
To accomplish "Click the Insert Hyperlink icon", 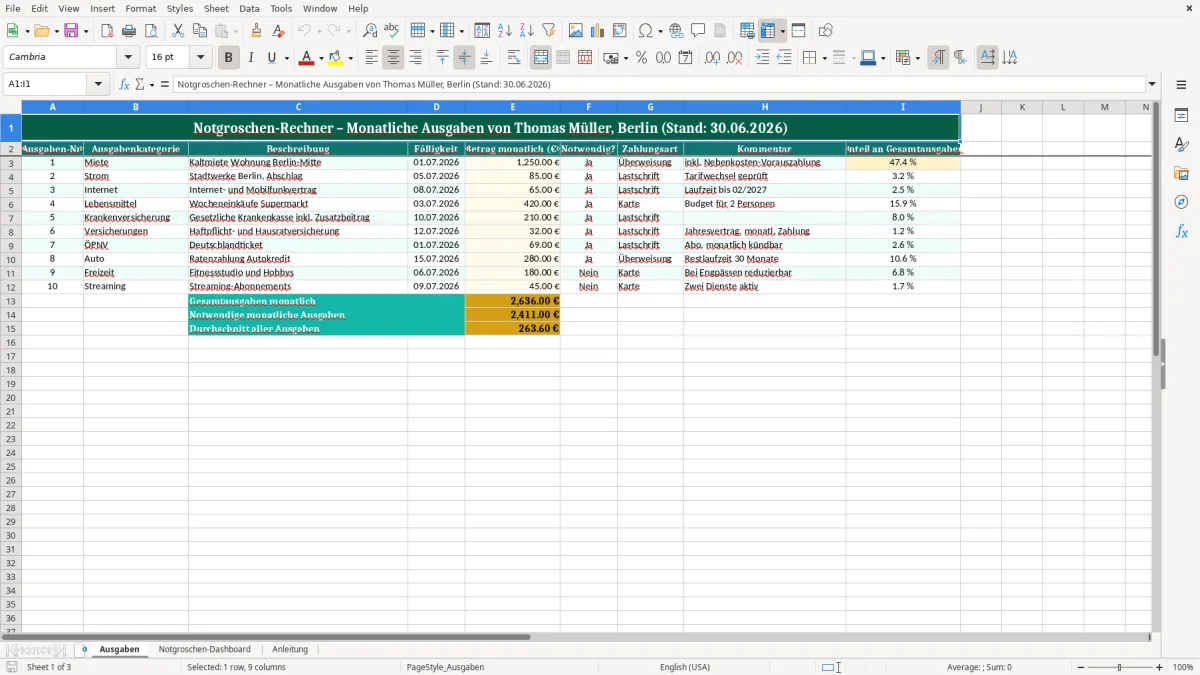I will pos(676,31).
